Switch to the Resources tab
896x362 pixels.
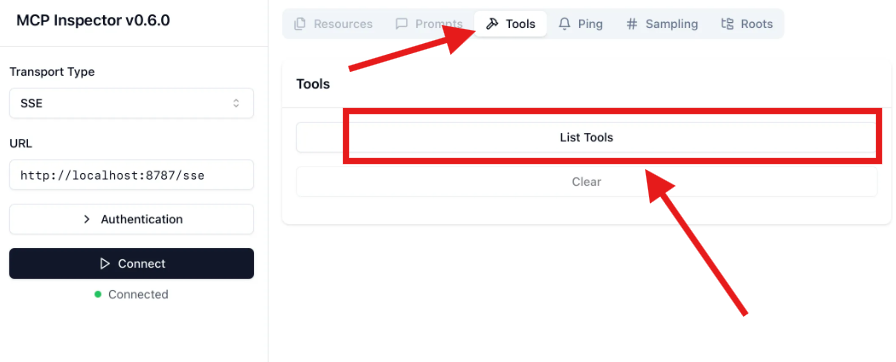tap(333, 24)
